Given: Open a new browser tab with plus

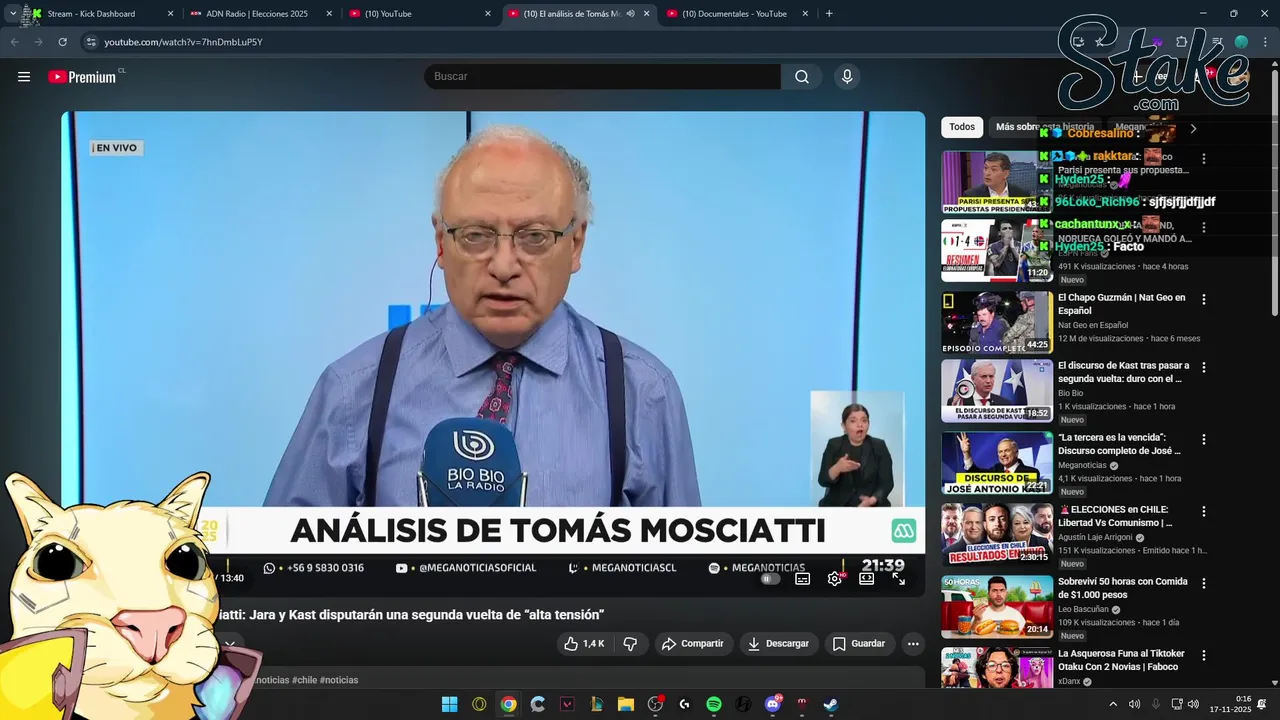Looking at the screenshot, I should click(829, 14).
